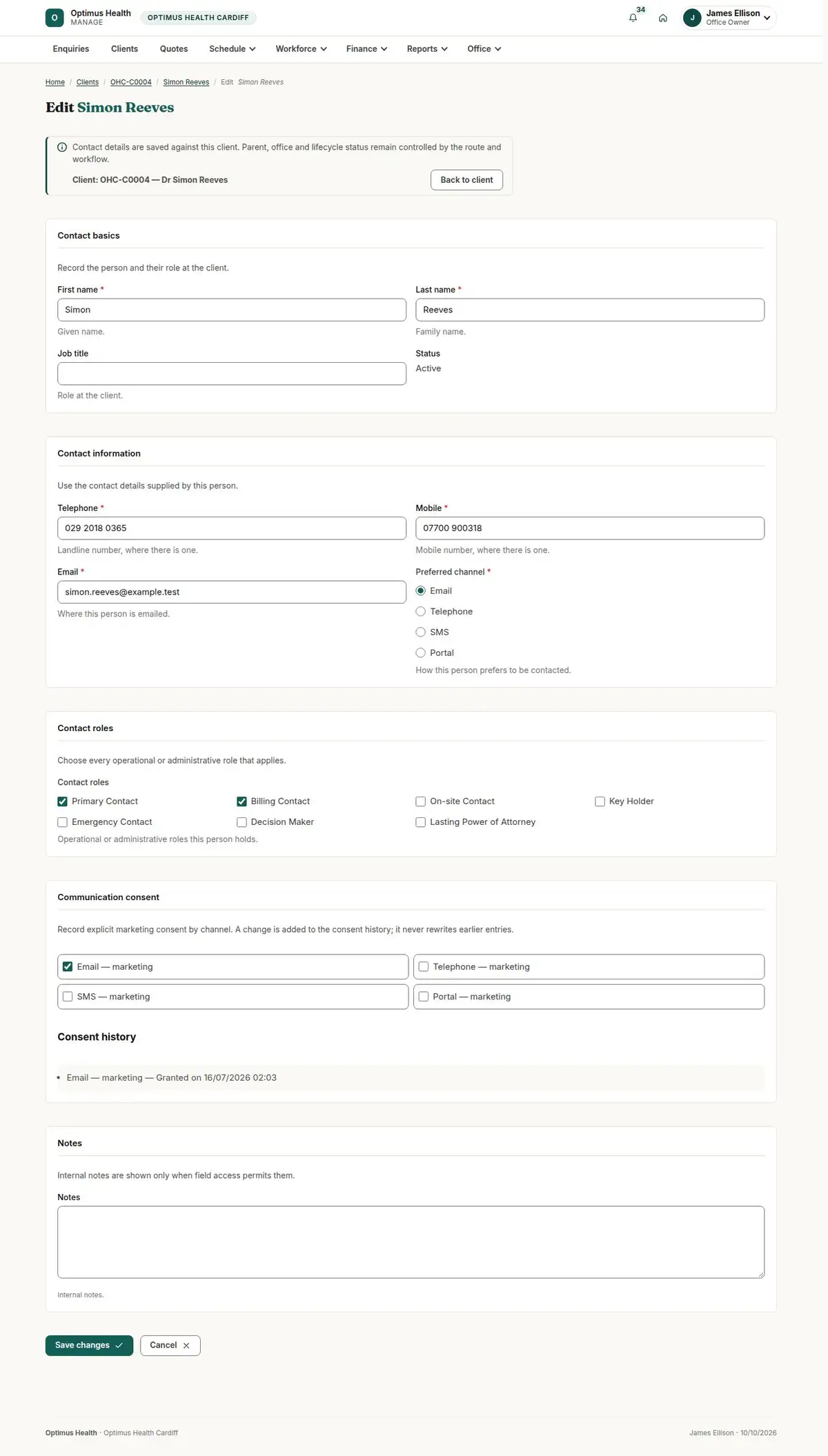Open the Simon Reeves breadcrumb link
828x1456 pixels.
(186, 82)
